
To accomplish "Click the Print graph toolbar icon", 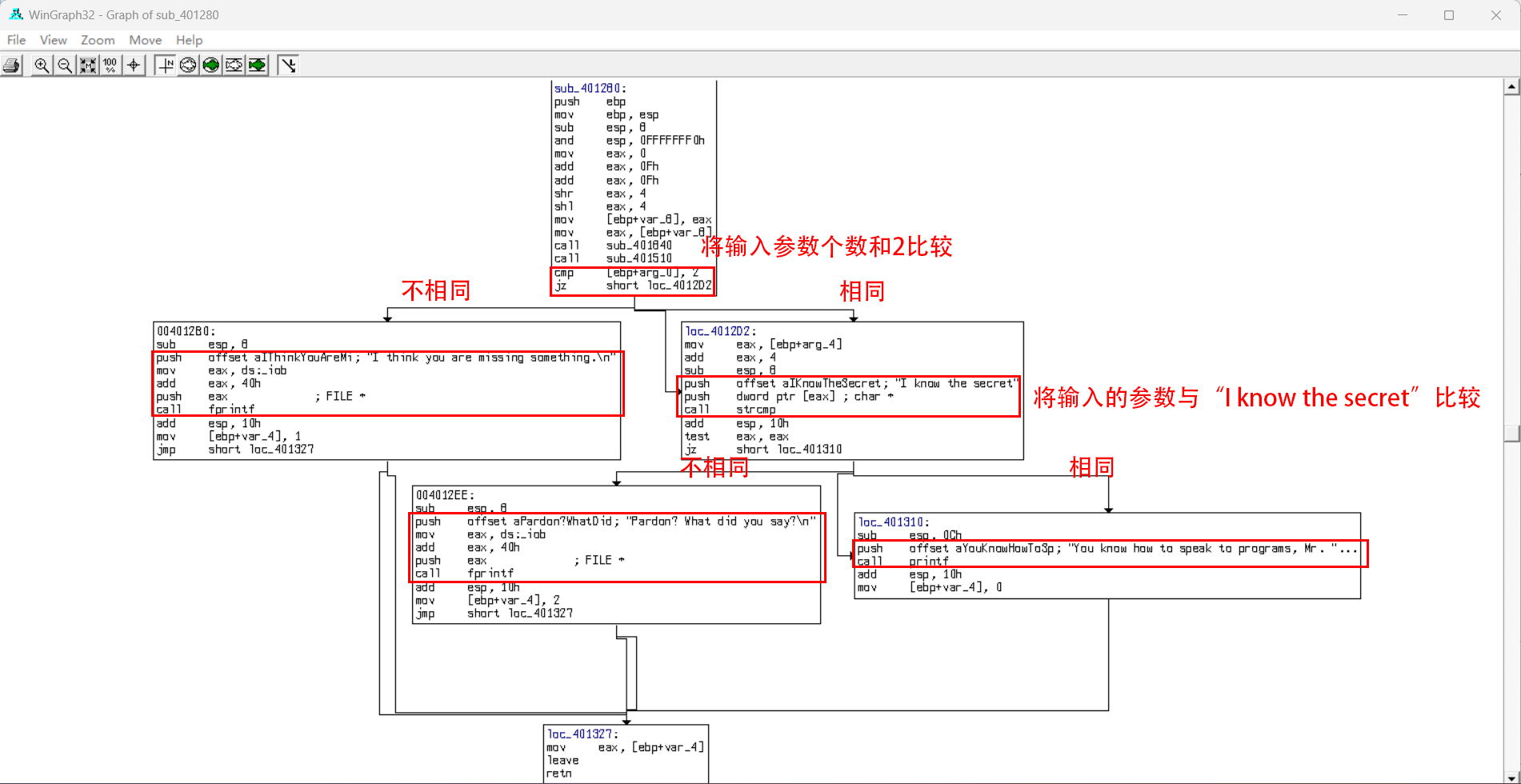I will tap(12, 66).
